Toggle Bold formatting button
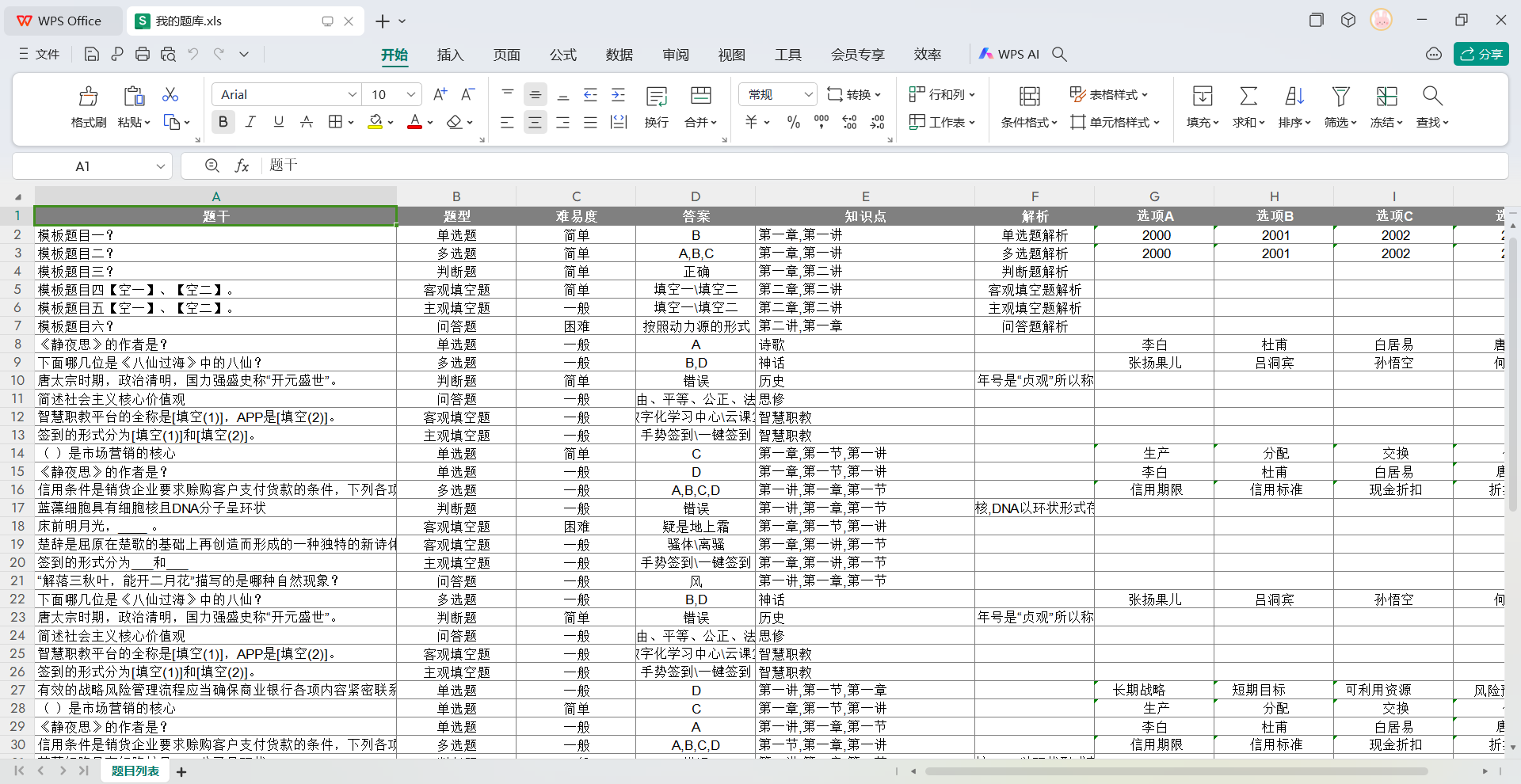 (223, 122)
